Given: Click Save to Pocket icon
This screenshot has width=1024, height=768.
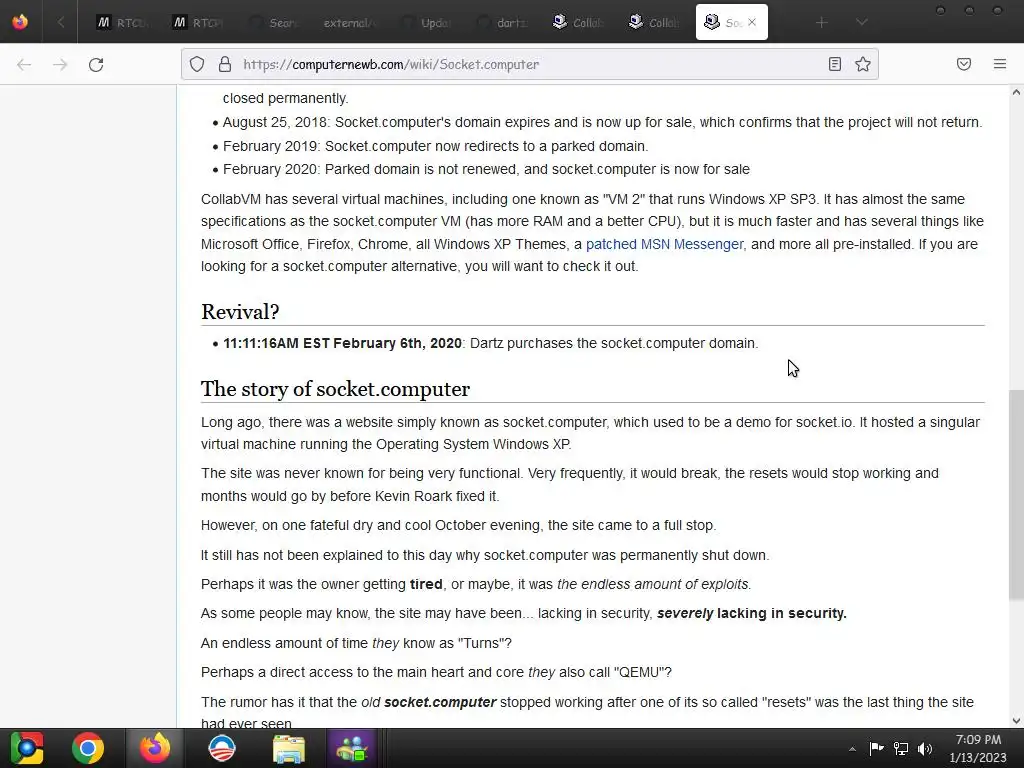Looking at the screenshot, I should coord(964,64).
